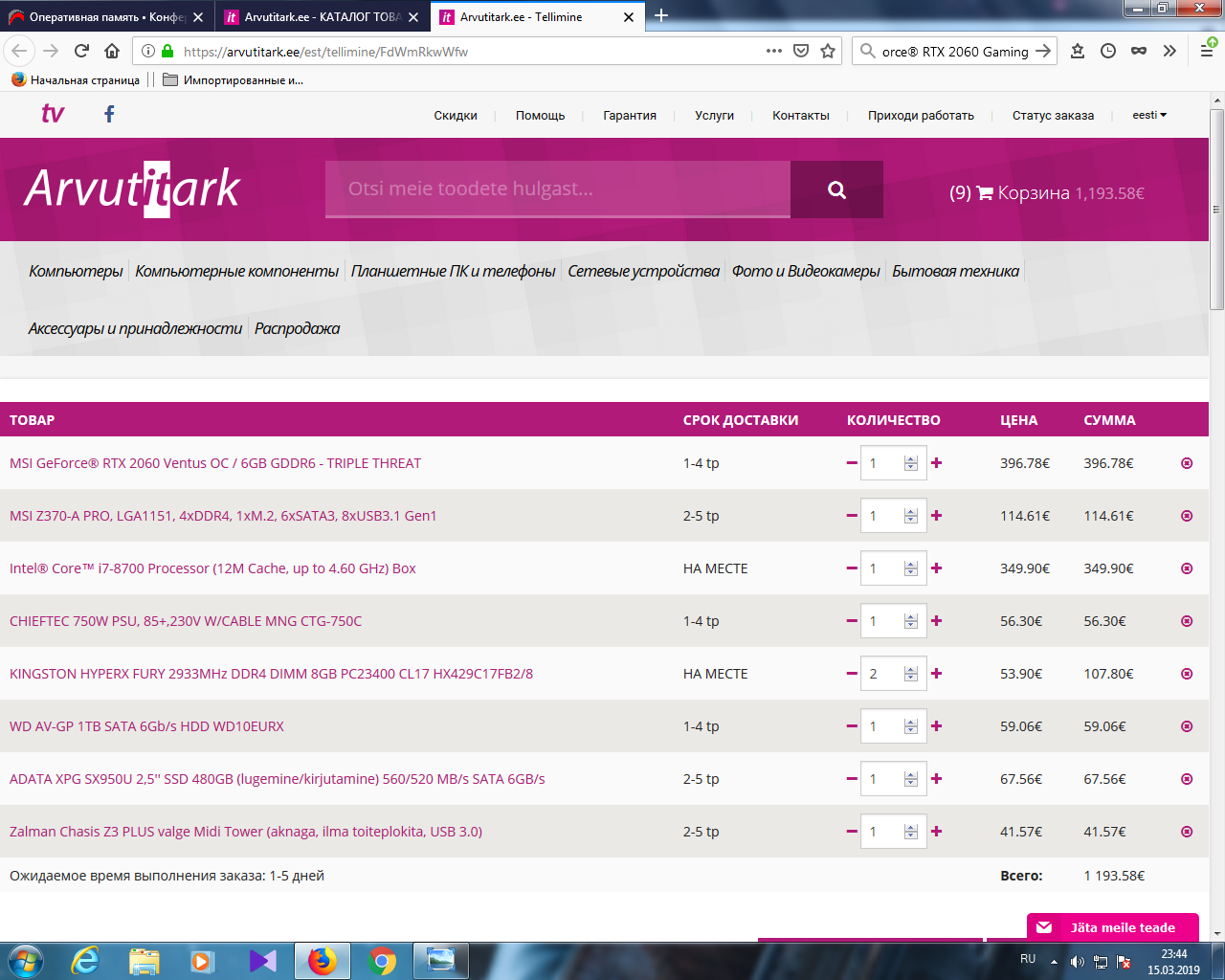Image resolution: width=1225 pixels, height=980 pixels.
Task: Open the Контакты page
Action: coord(801,116)
